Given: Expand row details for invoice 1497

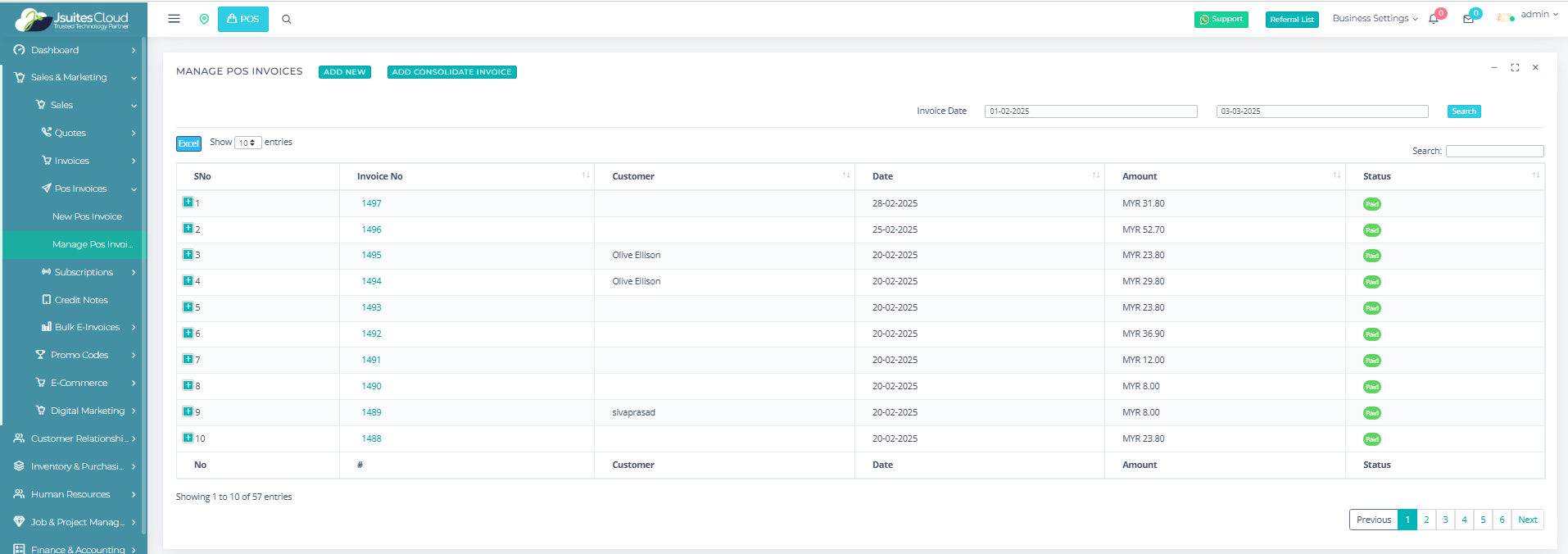Looking at the screenshot, I should 188,202.
